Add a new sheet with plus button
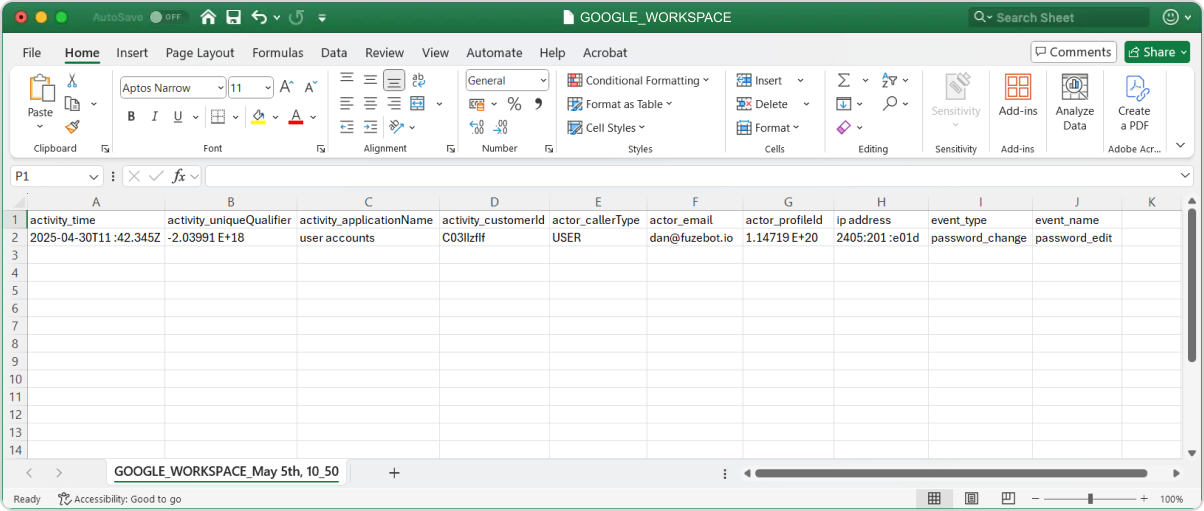Image resolution: width=1204 pixels, height=511 pixels. pos(394,472)
